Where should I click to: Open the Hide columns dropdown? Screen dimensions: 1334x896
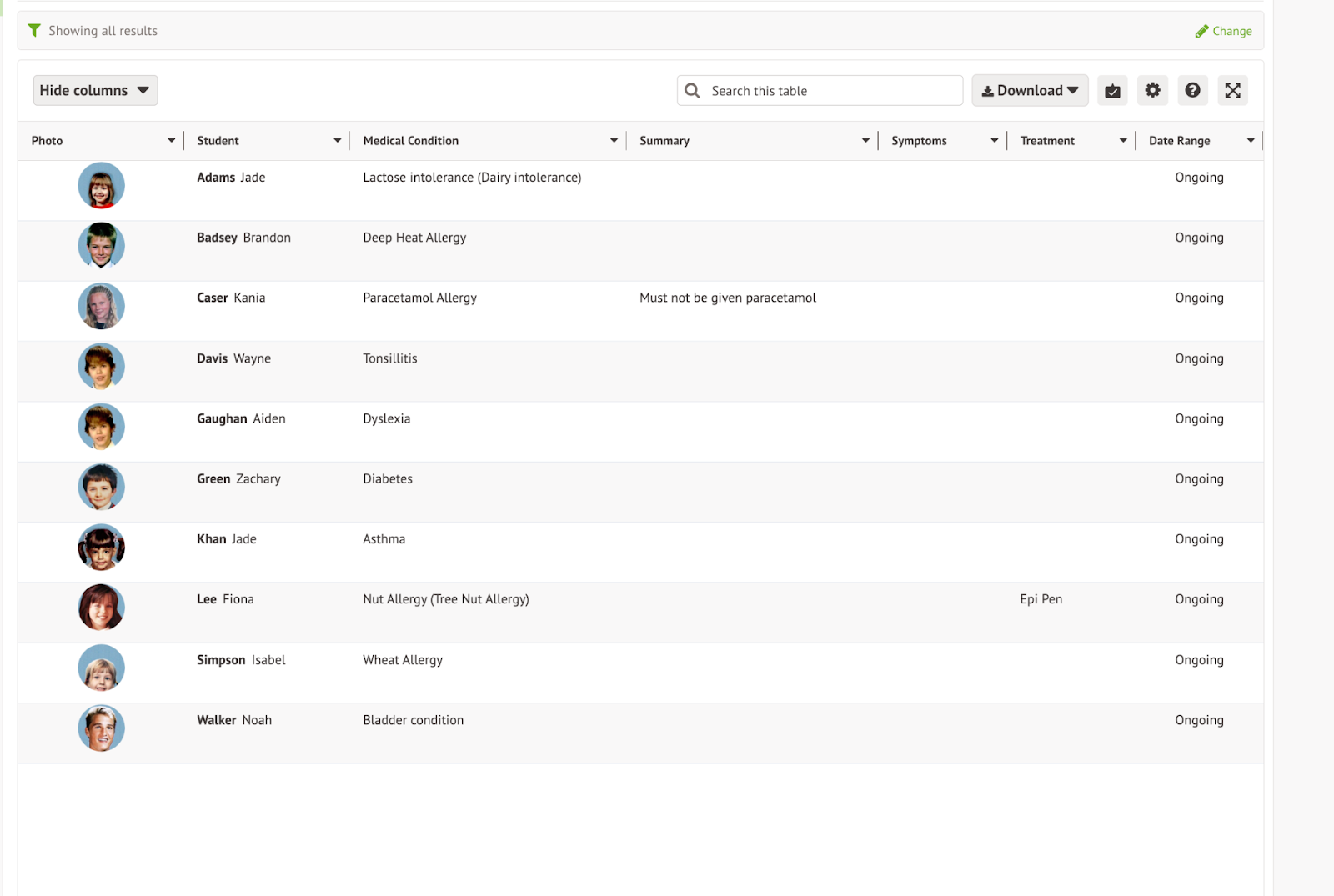pyautogui.click(x=95, y=91)
